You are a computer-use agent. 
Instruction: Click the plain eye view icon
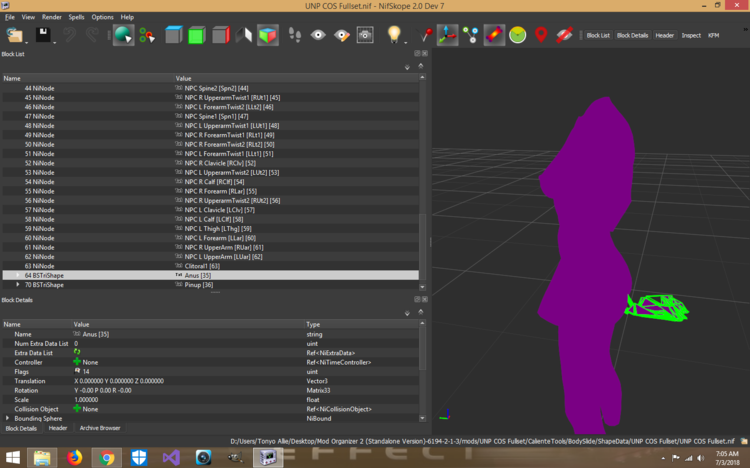318,35
